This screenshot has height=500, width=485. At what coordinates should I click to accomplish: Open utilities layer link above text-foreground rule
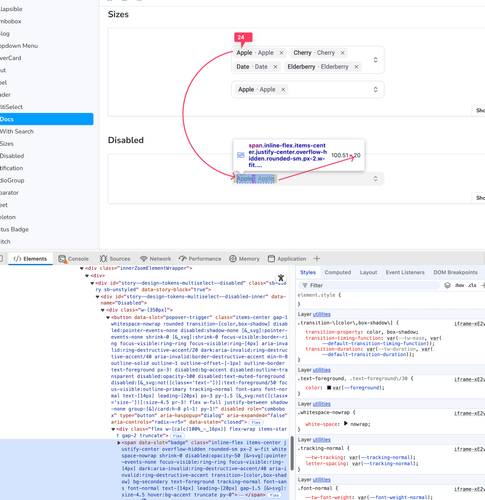point(322,370)
